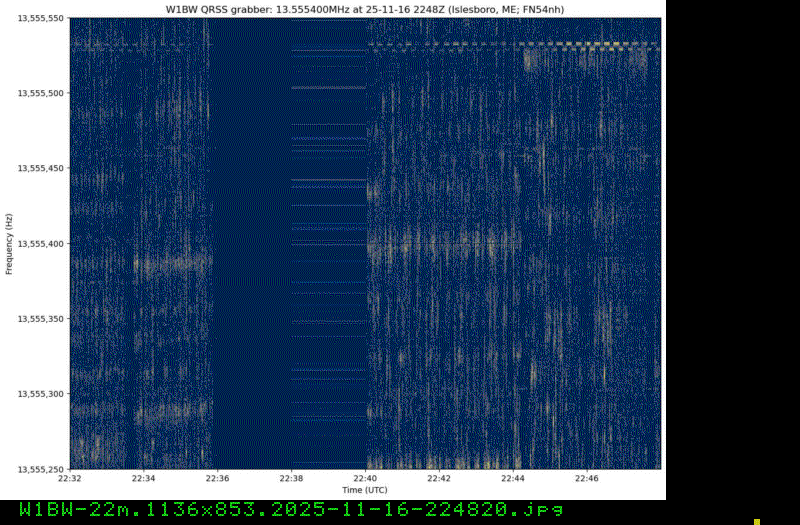Click the green filename caption text
The image size is (800, 525).
291,510
